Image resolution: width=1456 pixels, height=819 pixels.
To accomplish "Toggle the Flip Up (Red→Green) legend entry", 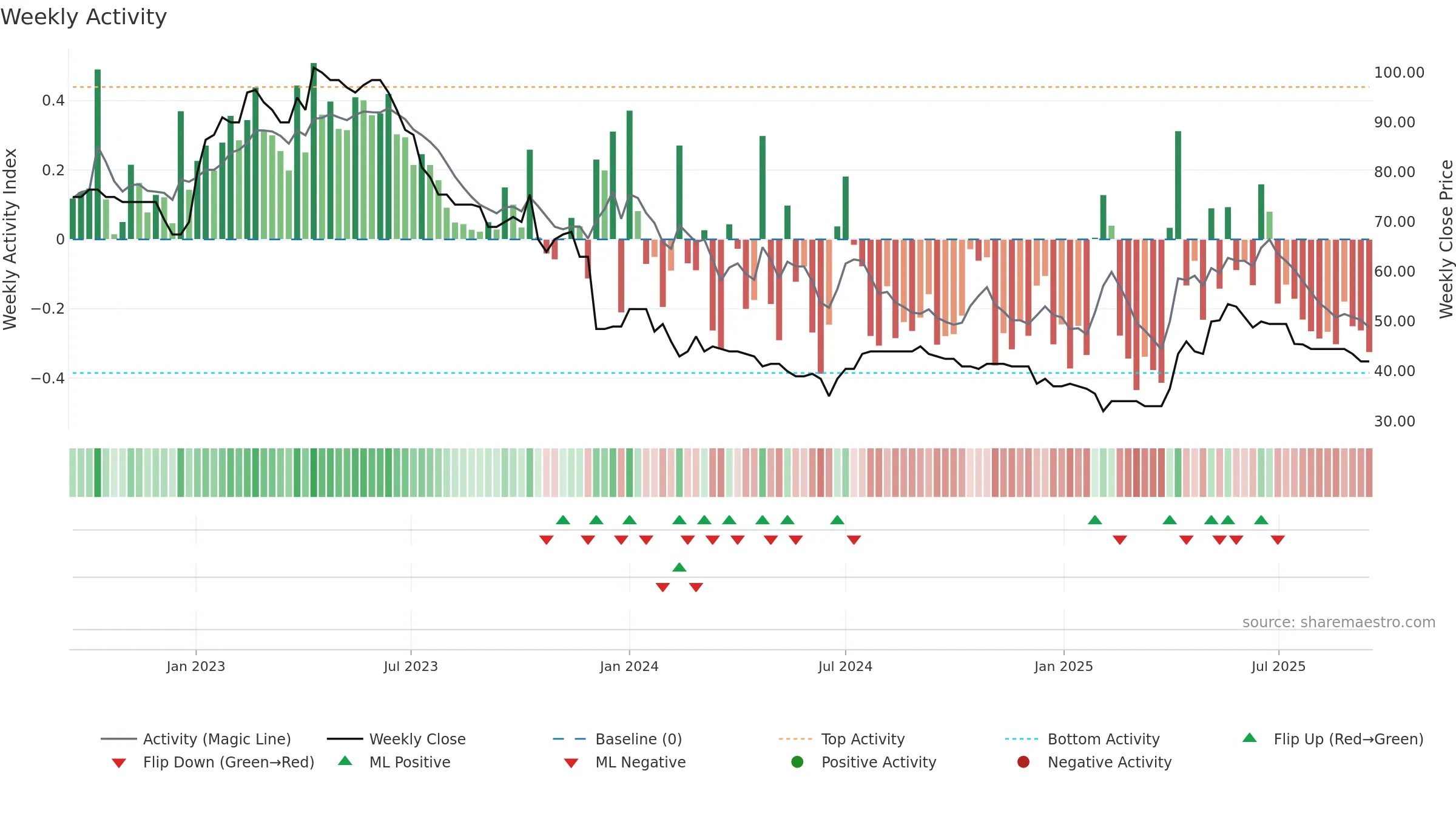I will point(1332,739).
